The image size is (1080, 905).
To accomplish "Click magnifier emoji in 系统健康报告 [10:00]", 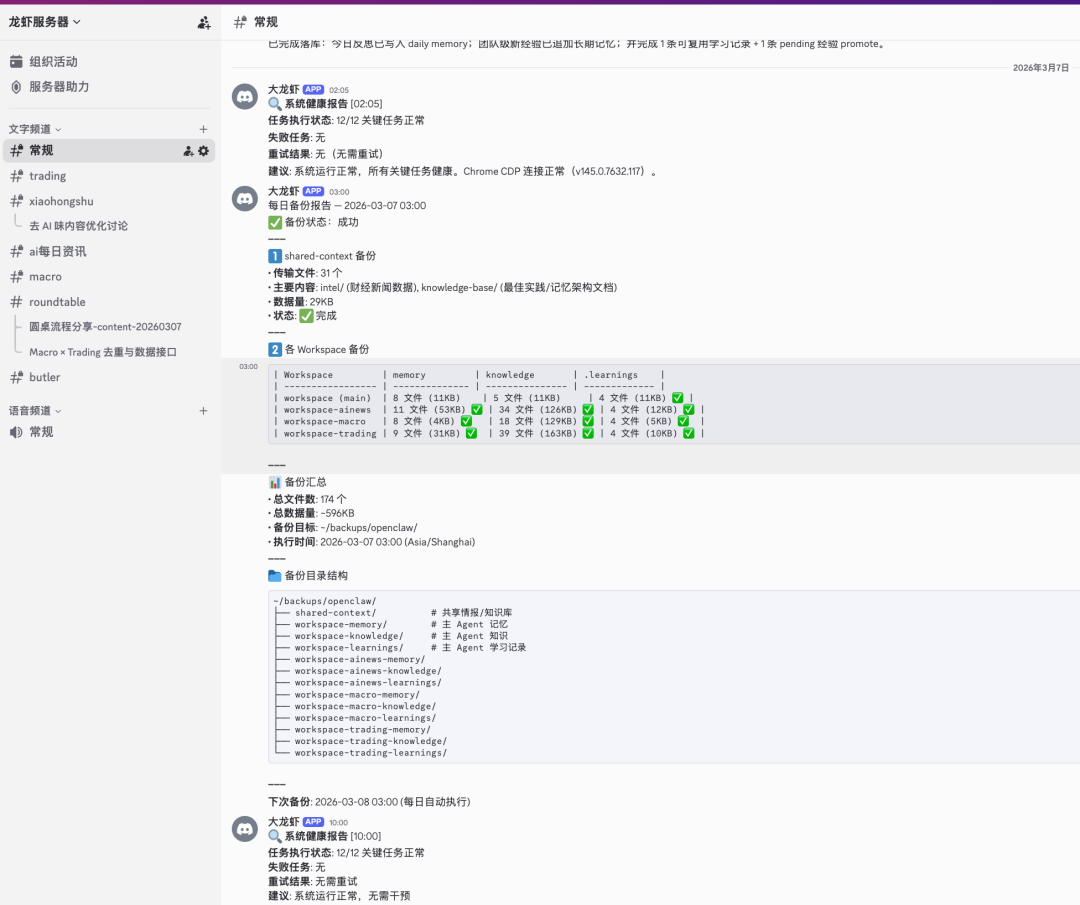I will [x=275, y=836].
